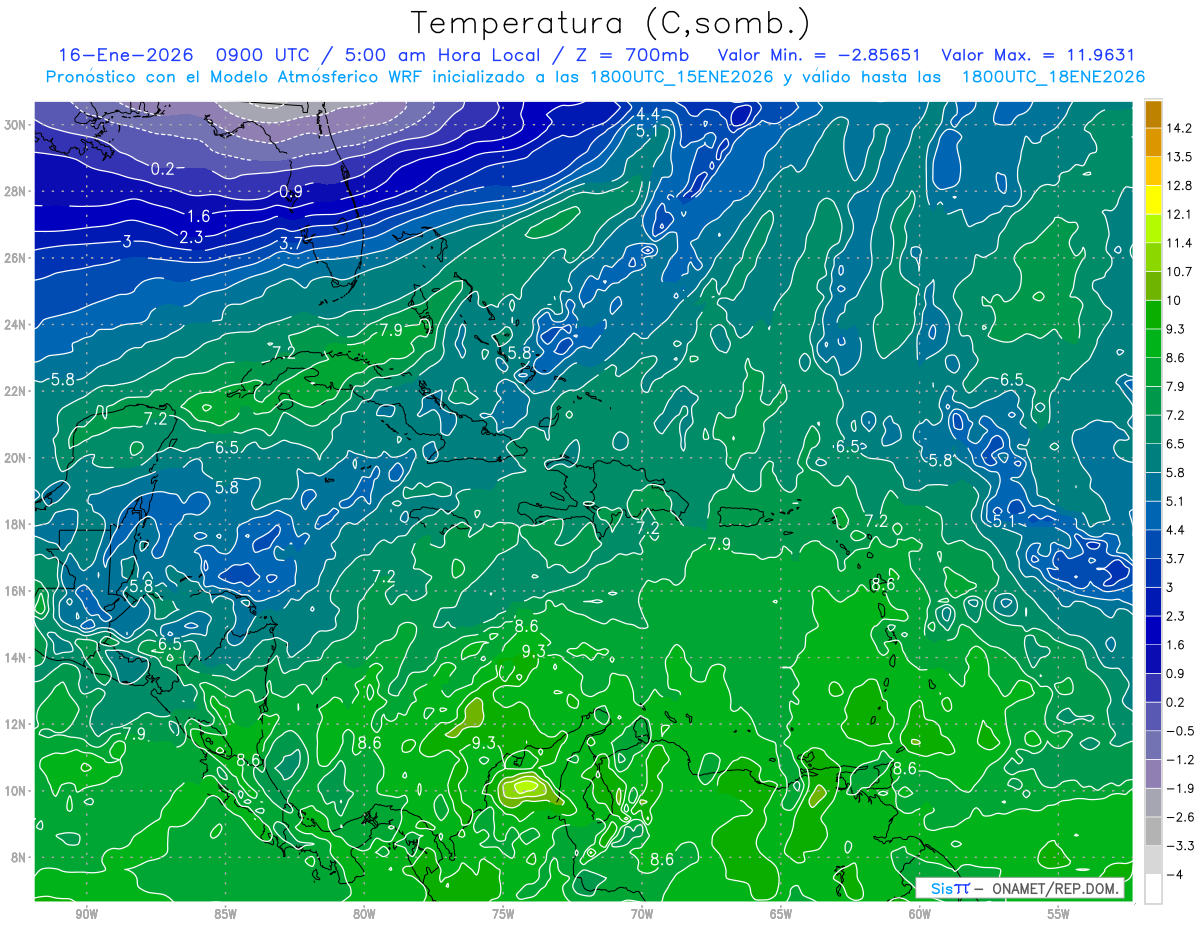Click the 8N latitude axis label
The width and height of the screenshot is (1200, 927).
pyautogui.click(x=18, y=857)
